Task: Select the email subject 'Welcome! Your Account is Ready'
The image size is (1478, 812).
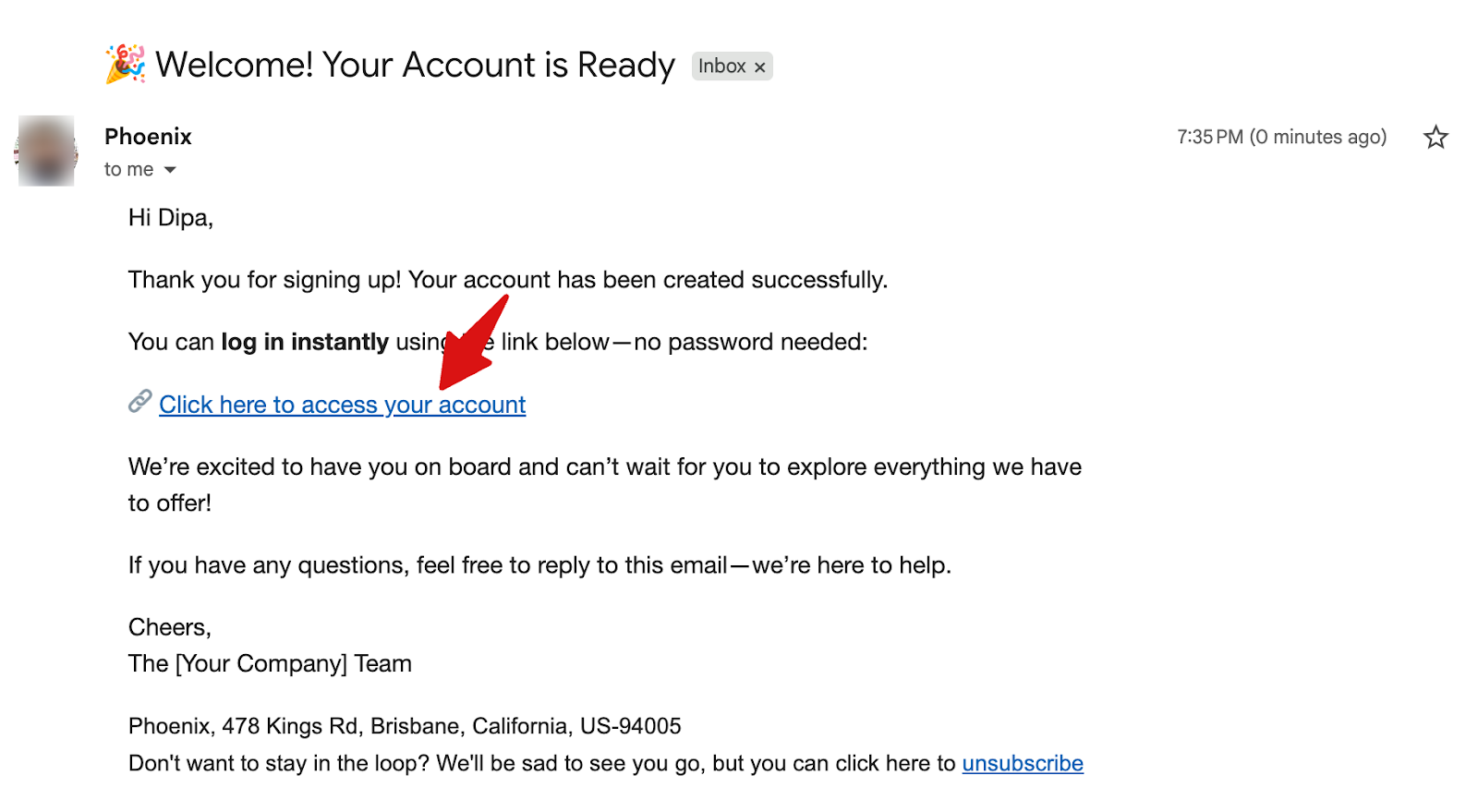Action: click(x=414, y=65)
